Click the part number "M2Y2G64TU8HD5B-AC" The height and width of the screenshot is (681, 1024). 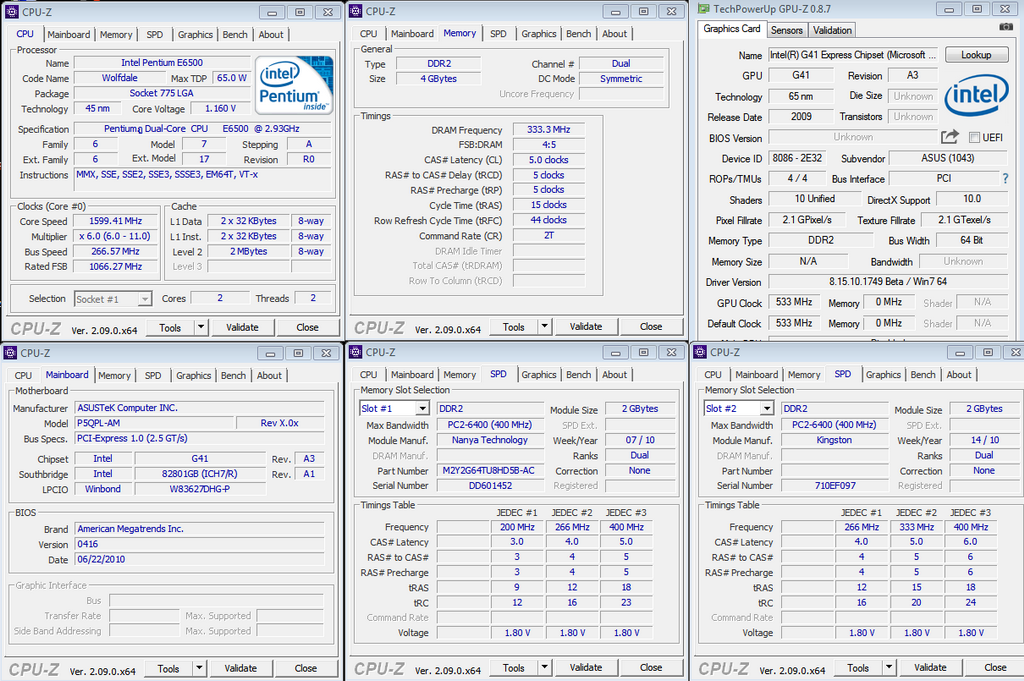[488, 471]
